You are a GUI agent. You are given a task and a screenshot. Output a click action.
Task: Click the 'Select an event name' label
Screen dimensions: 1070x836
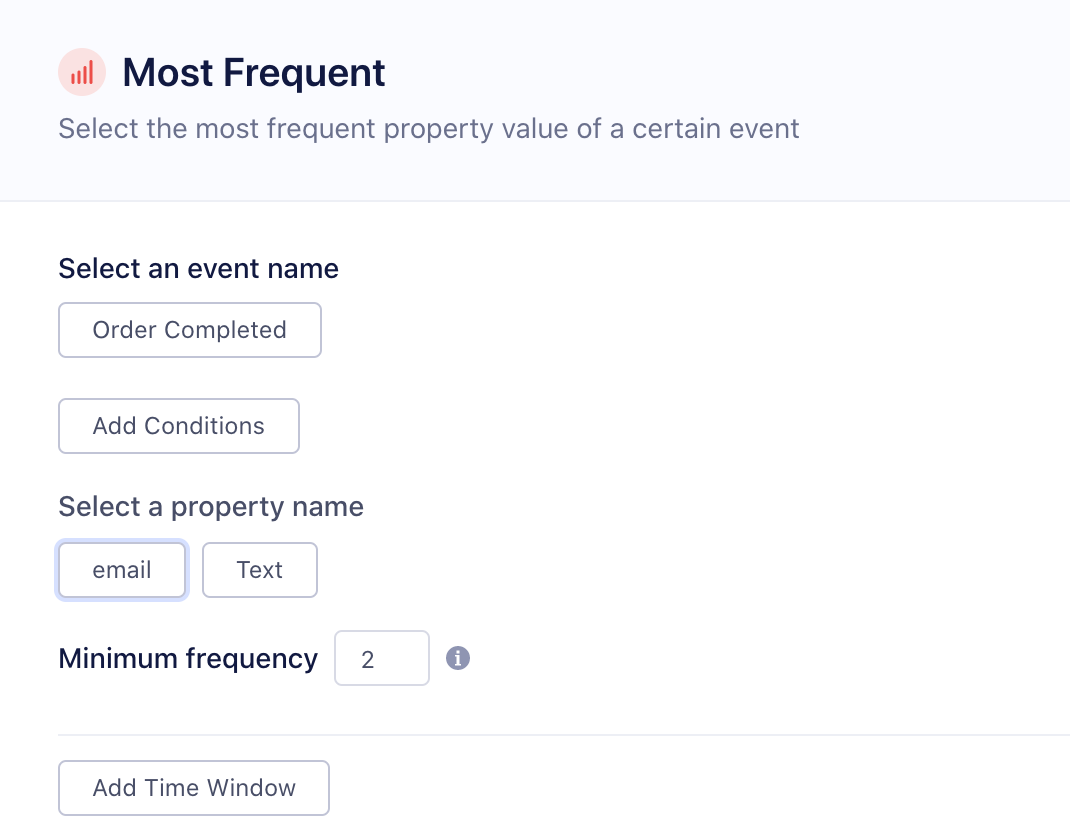point(198,268)
